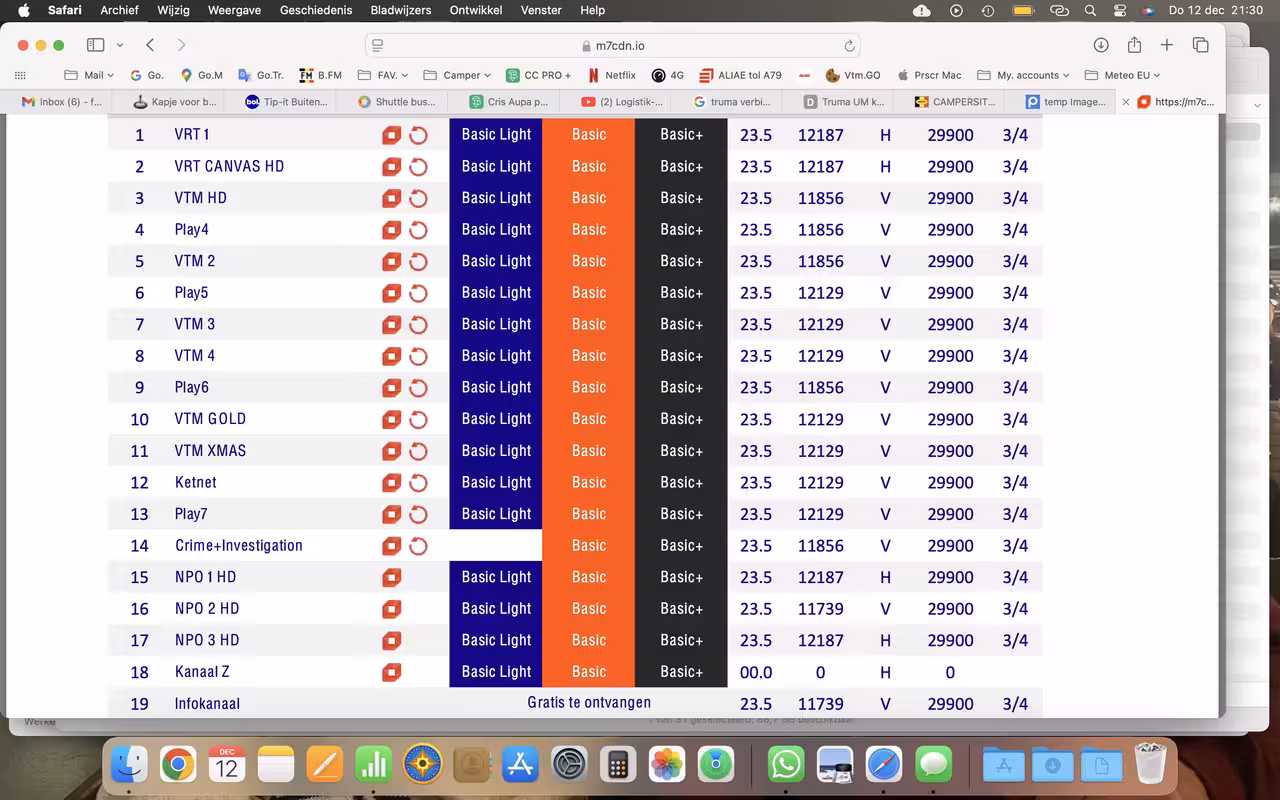The height and width of the screenshot is (800, 1280).
Task: Click the circular arrow icon in Crime+Investigation row
Action: tap(418, 546)
